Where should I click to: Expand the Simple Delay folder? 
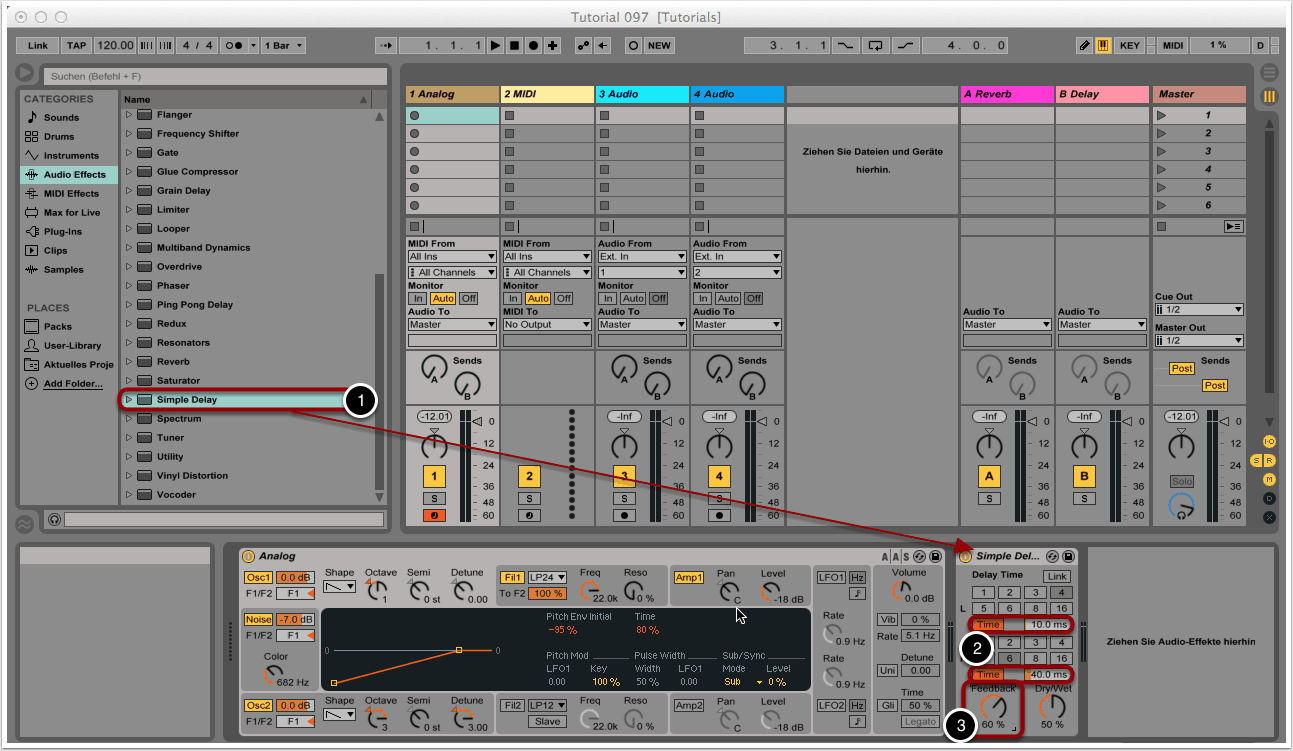(129, 400)
